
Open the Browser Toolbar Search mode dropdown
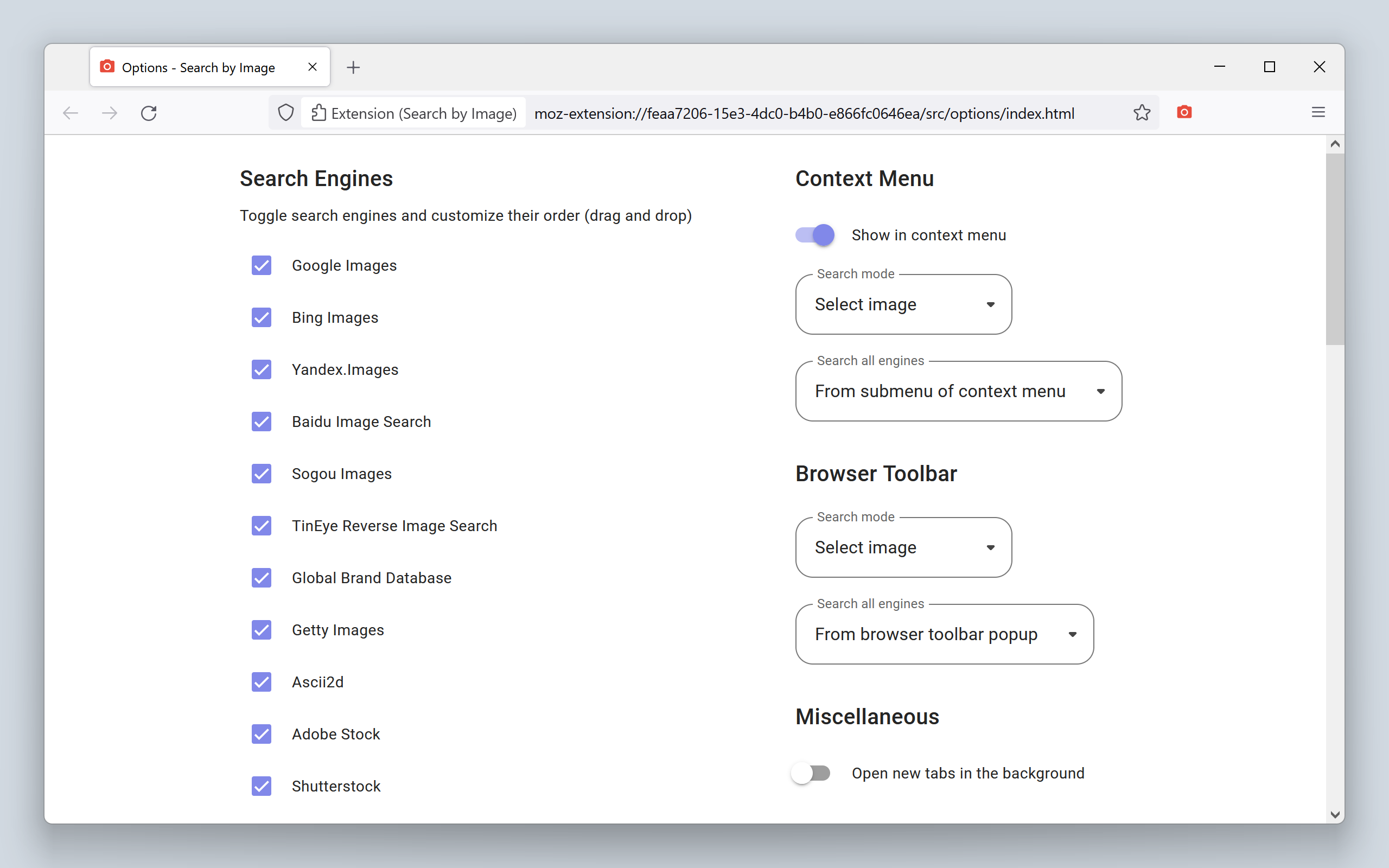[x=903, y=548]
